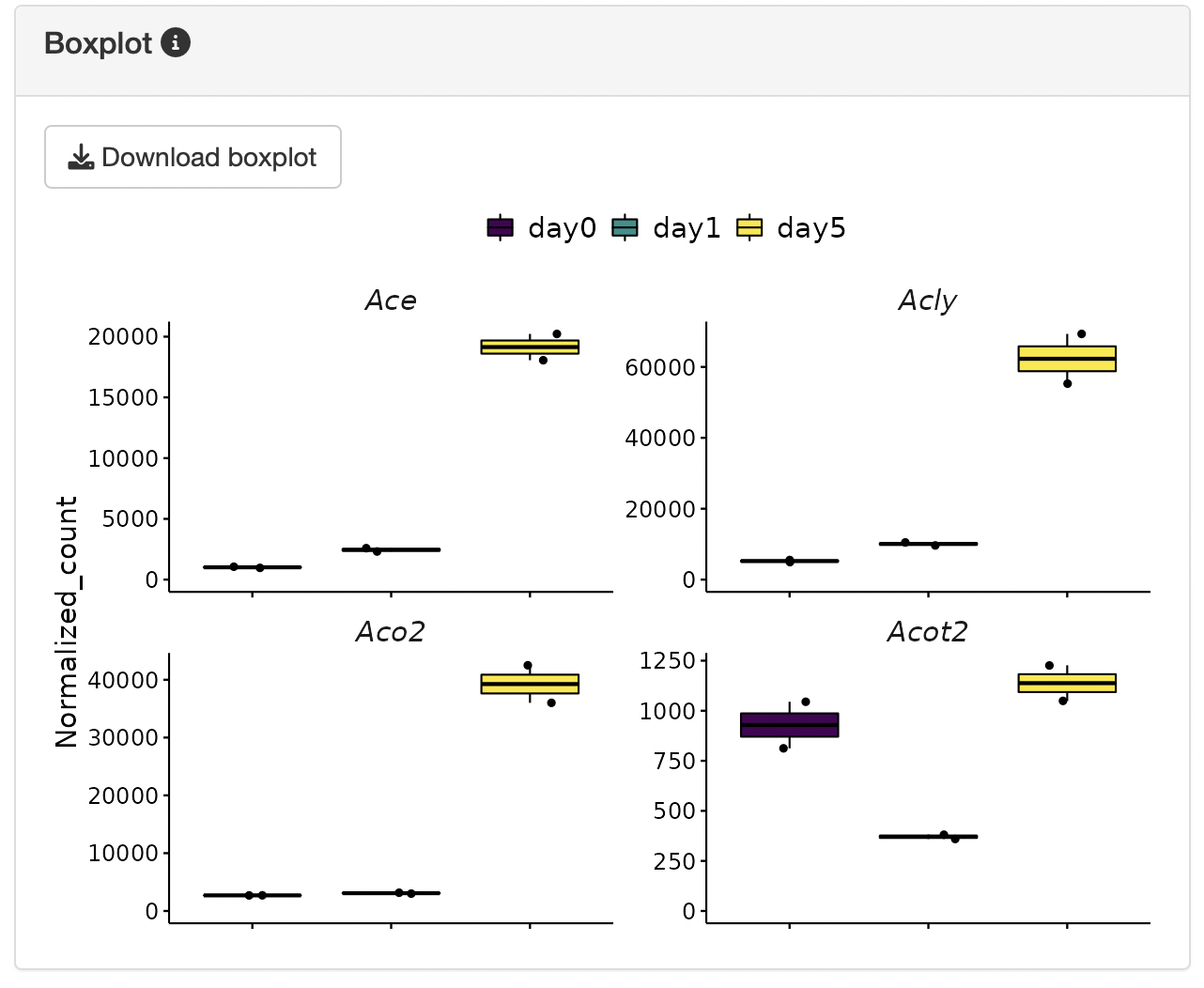Click the 60000 tick label in Acly plot
1204x988 pixels.
(660, 367)
